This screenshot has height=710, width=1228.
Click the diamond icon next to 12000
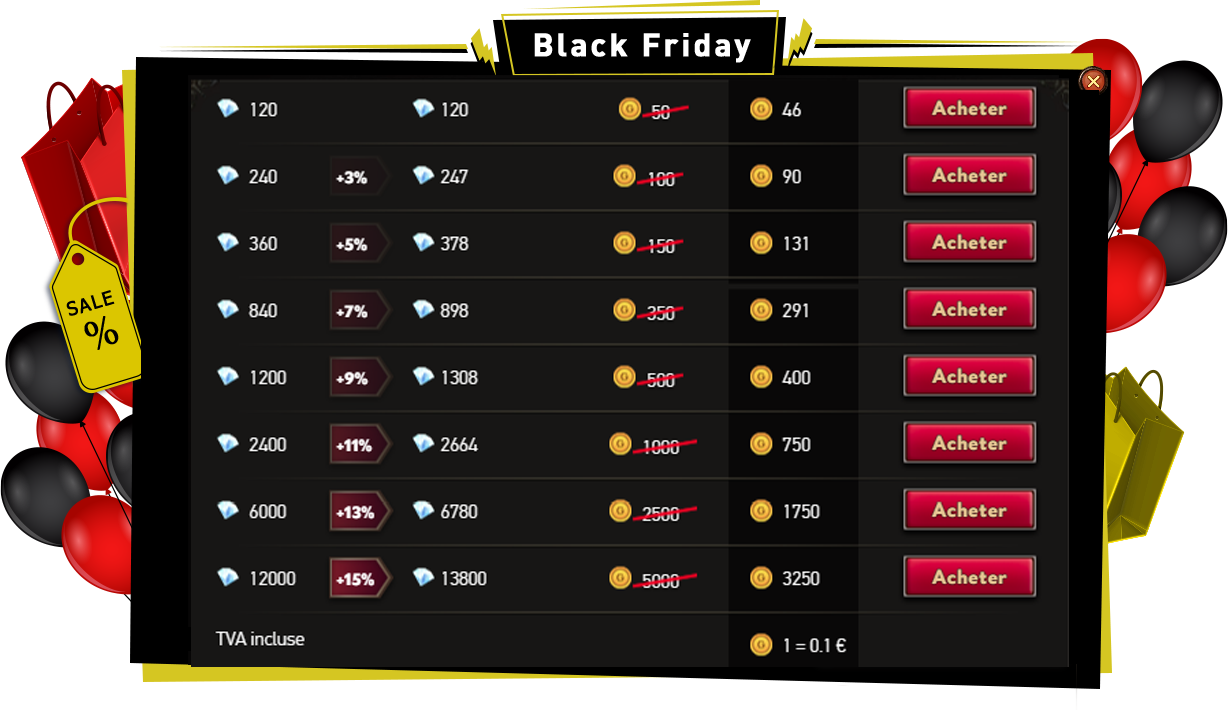point(228,578)
